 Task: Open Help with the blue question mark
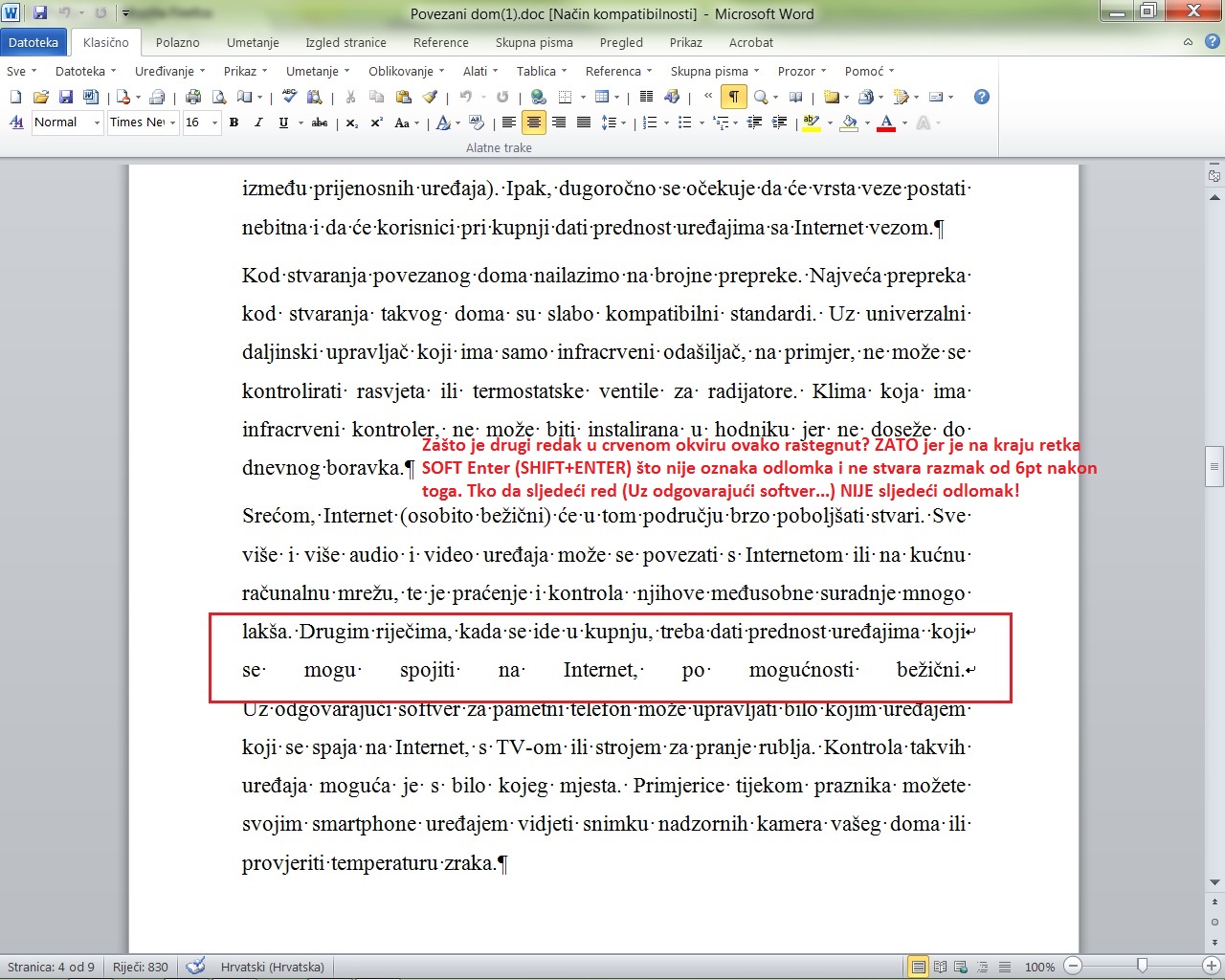click(x=981, y=97)
